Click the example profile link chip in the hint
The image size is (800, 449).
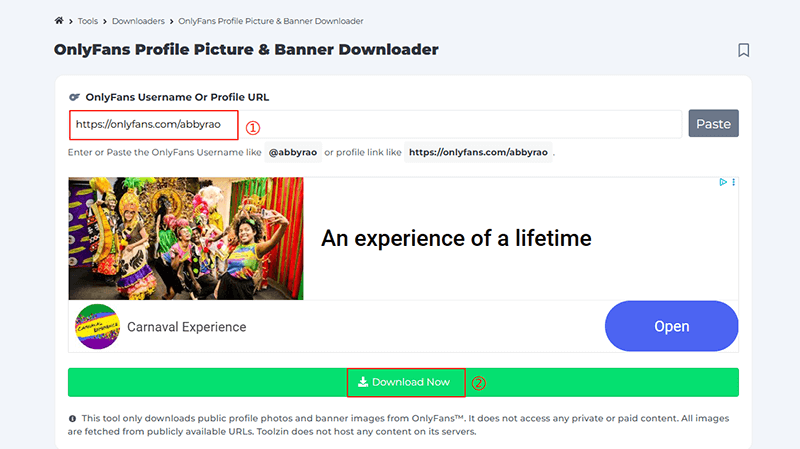479,153
